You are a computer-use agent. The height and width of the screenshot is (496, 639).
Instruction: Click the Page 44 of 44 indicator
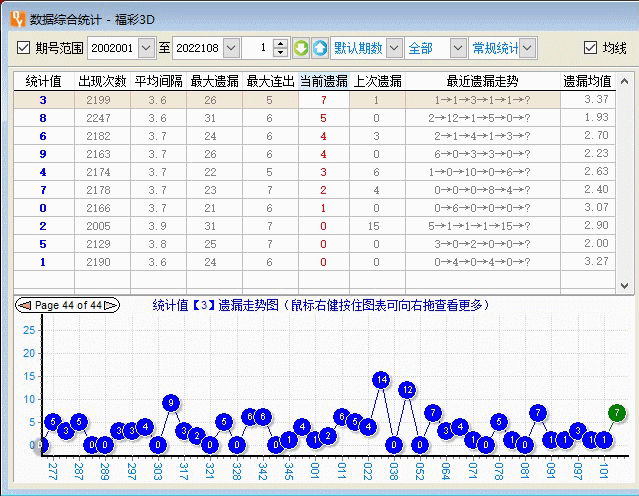(x=68, y=305)
